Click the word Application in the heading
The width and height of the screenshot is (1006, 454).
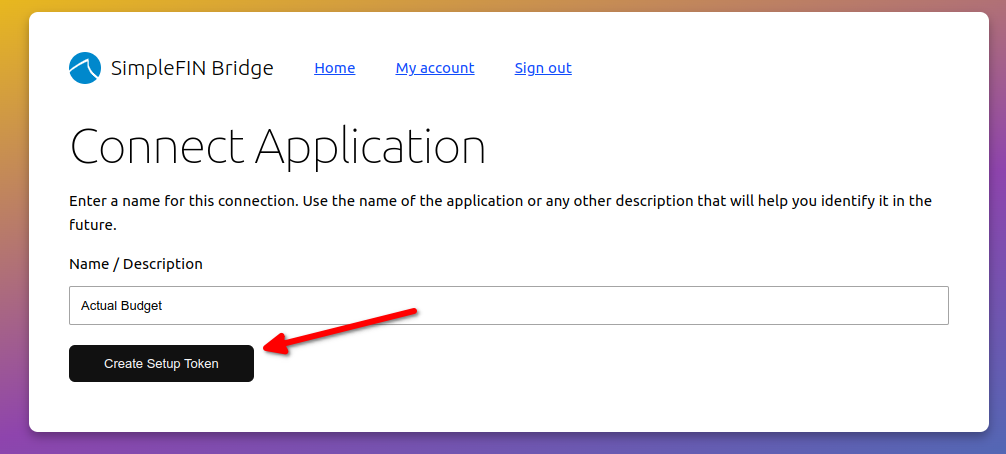click(370, 147)
